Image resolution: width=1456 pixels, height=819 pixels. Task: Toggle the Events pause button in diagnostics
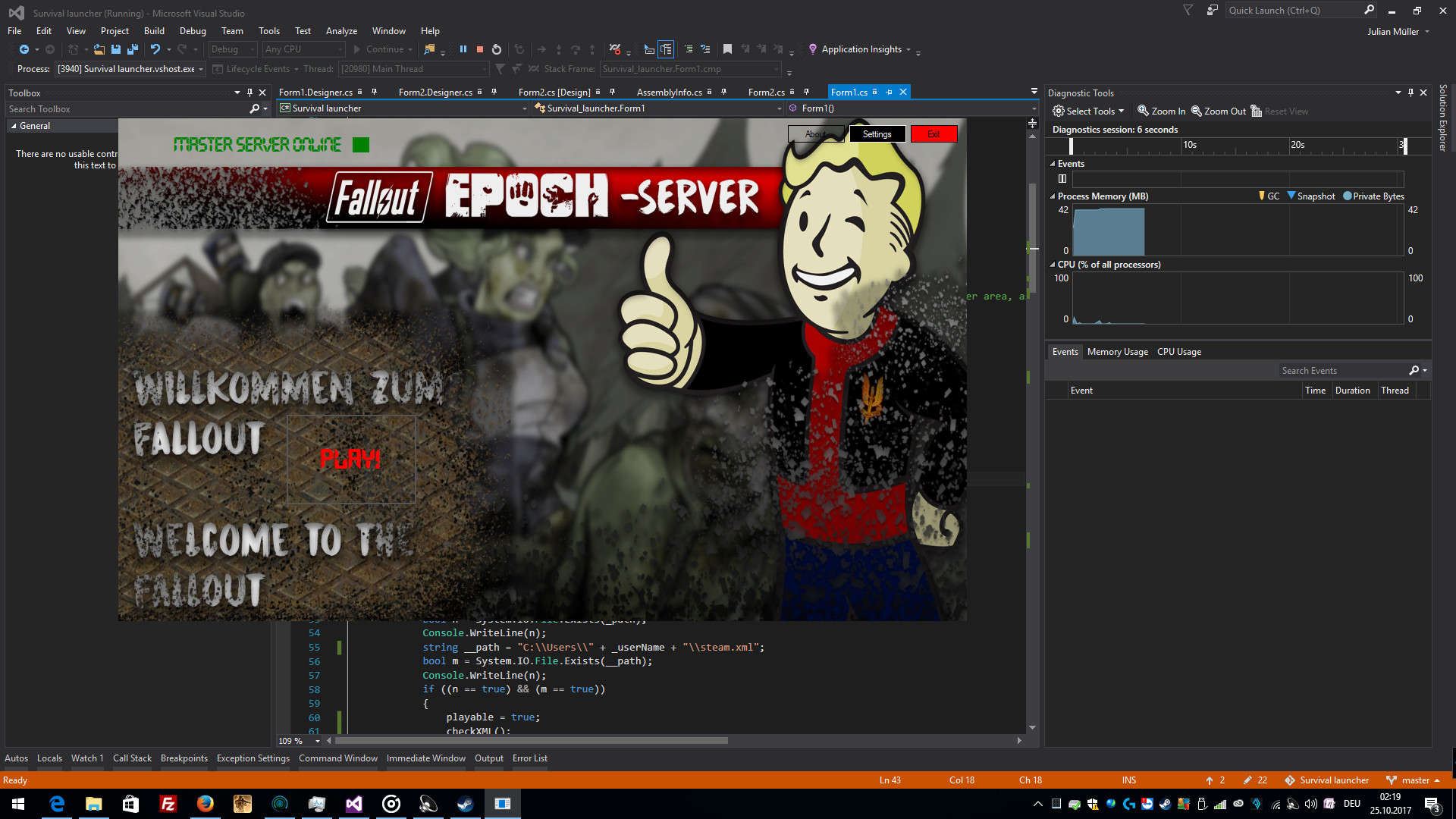point(1062,179)
